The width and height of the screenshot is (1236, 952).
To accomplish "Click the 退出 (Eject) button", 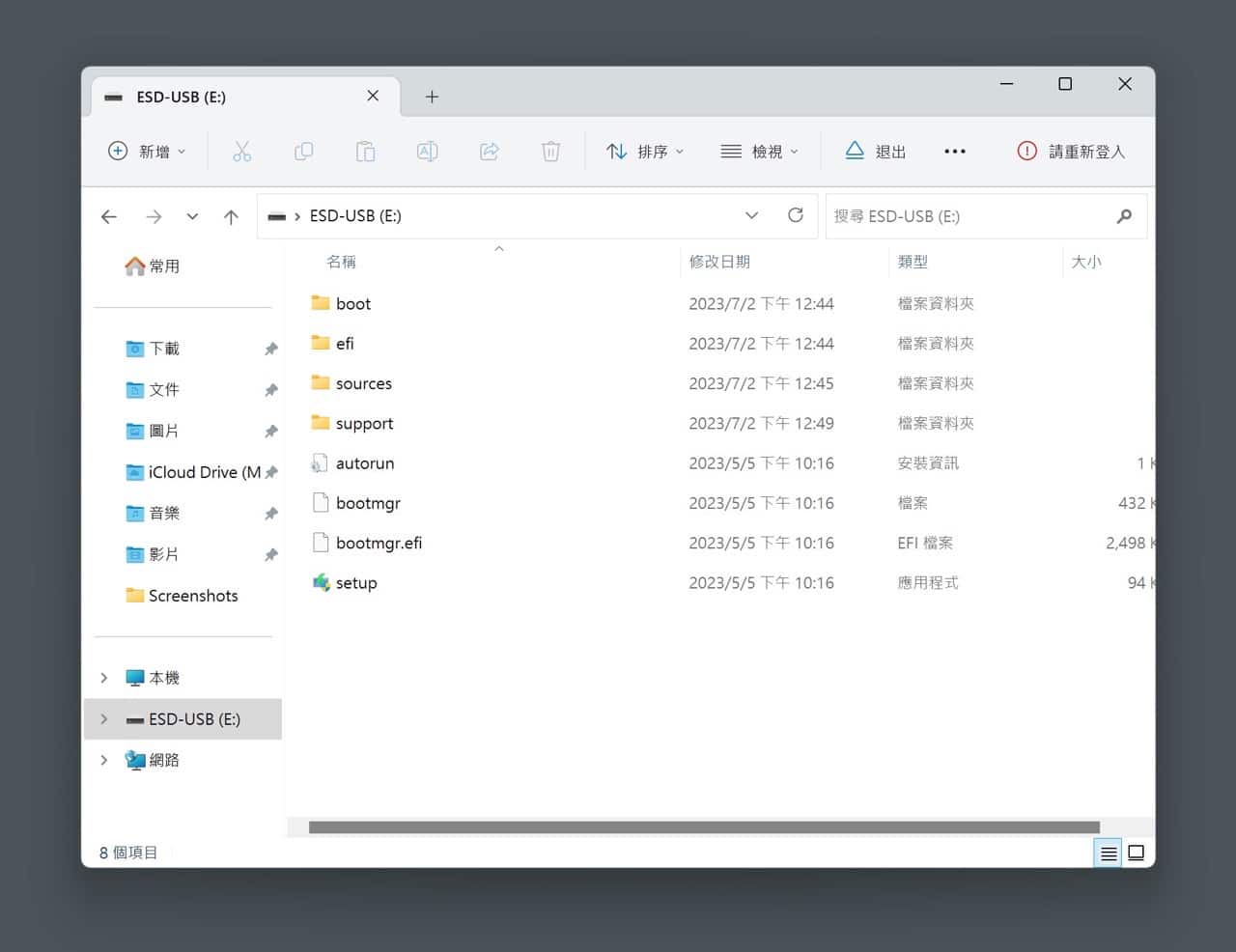I will (876, 152).
